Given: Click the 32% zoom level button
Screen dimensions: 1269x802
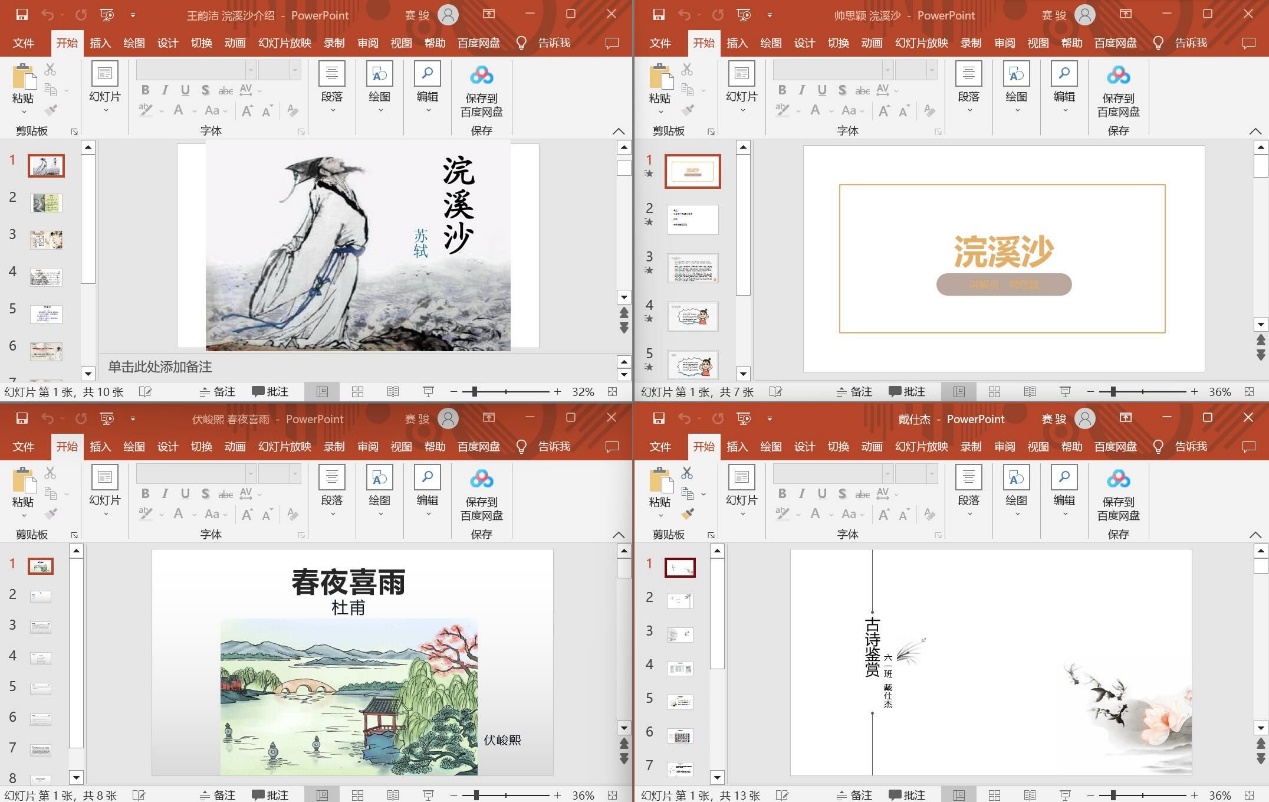Looking at the screenshot, I should coord(583,392).
